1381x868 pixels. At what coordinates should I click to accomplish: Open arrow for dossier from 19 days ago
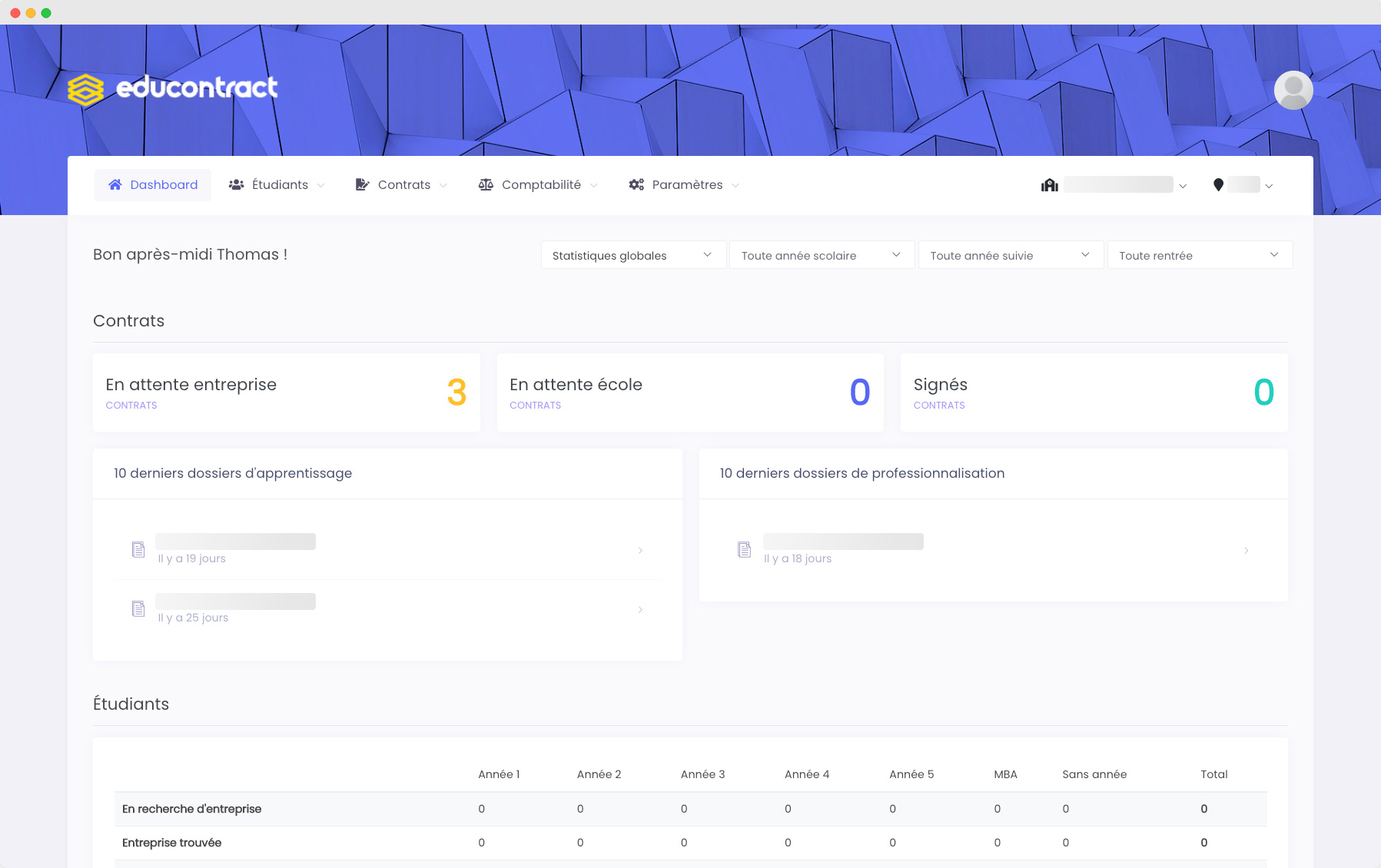pos(640,550)
